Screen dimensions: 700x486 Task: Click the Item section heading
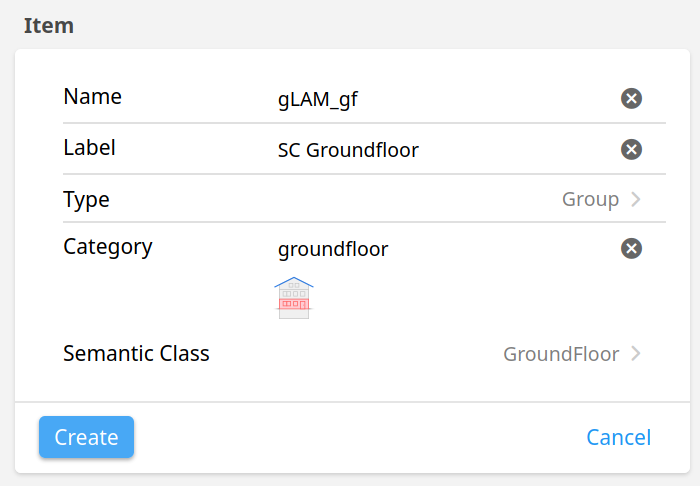[x=49, y=25]
